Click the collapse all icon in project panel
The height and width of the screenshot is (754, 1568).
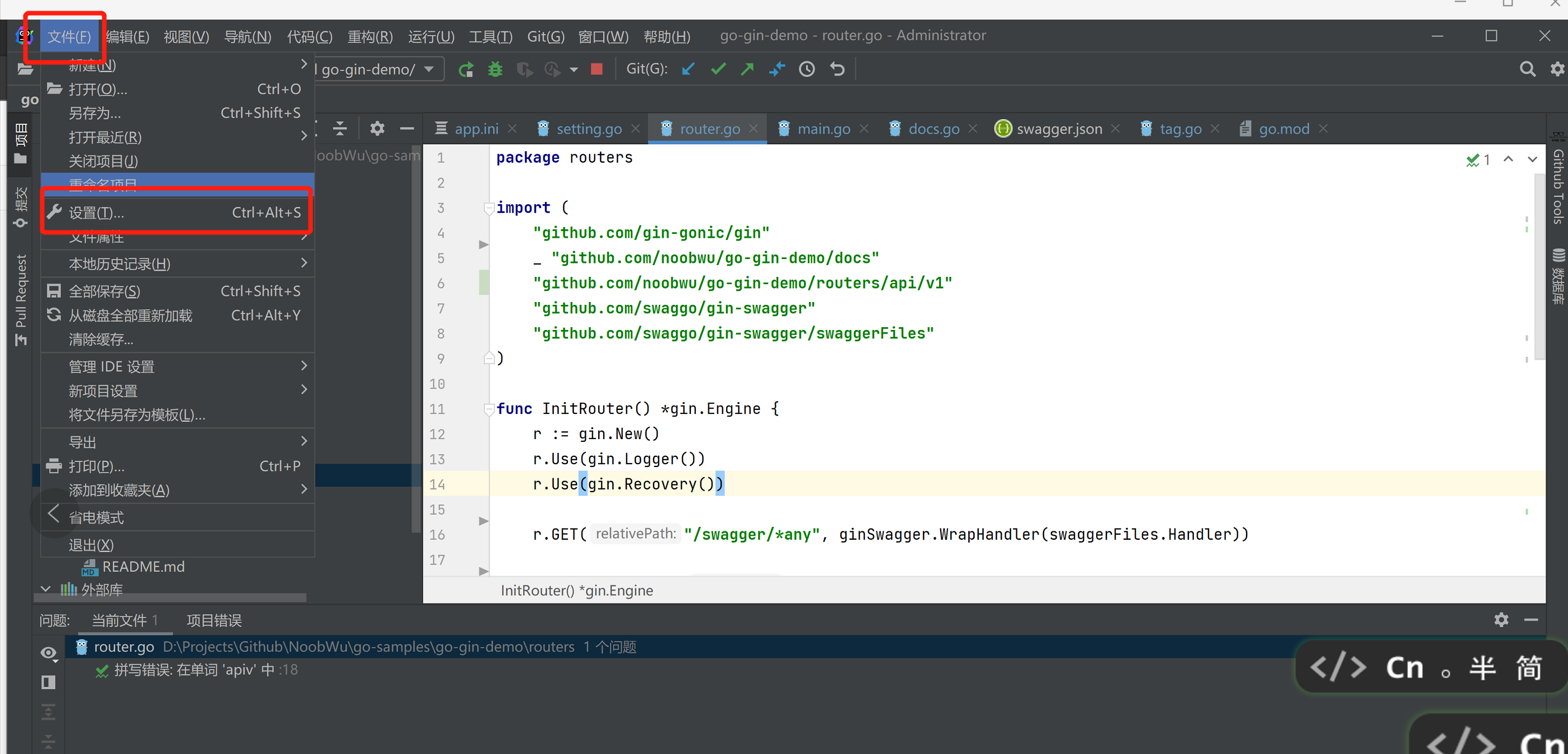(x=340, y=129)
